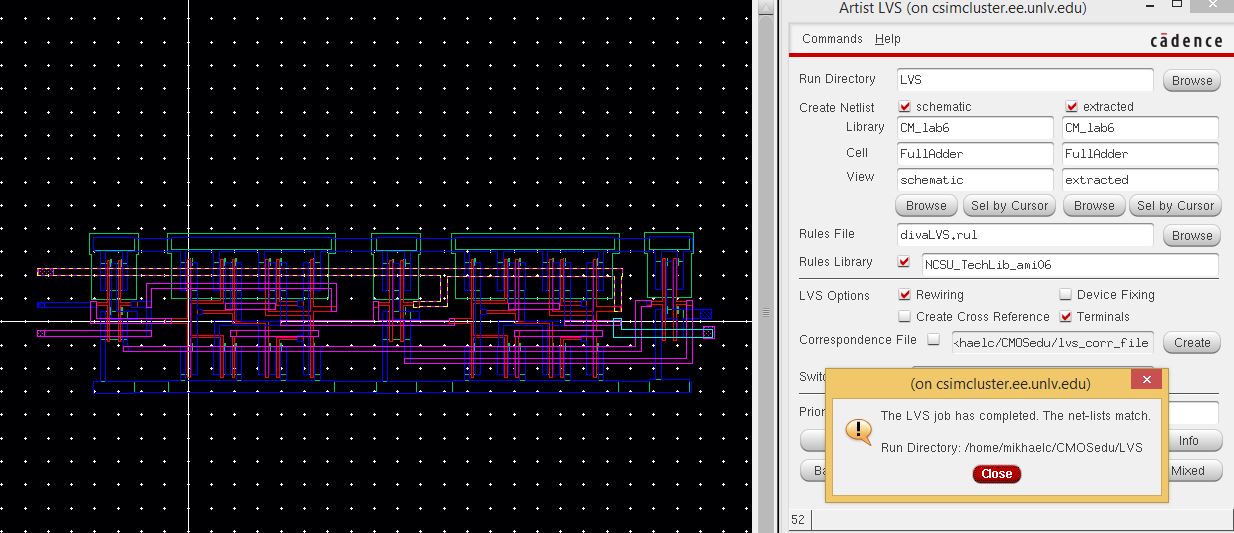Screen dimensions: 1234x533
Task: Click the red X on the popup title bar
Action: (x=1146, y=380)
